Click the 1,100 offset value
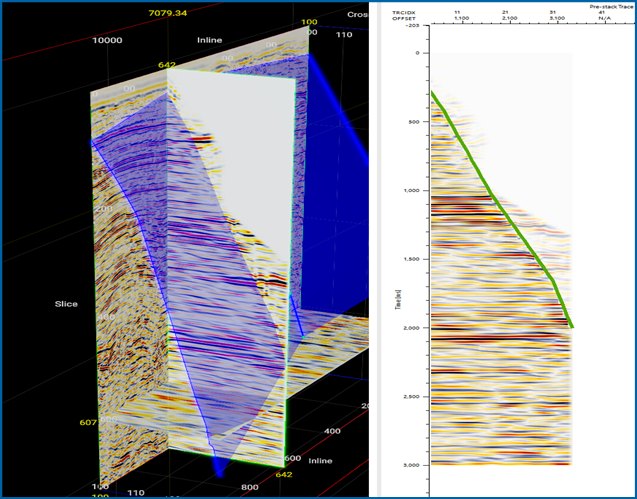Image resolution: width=637 pixels, height=499 pixels. 462,19
